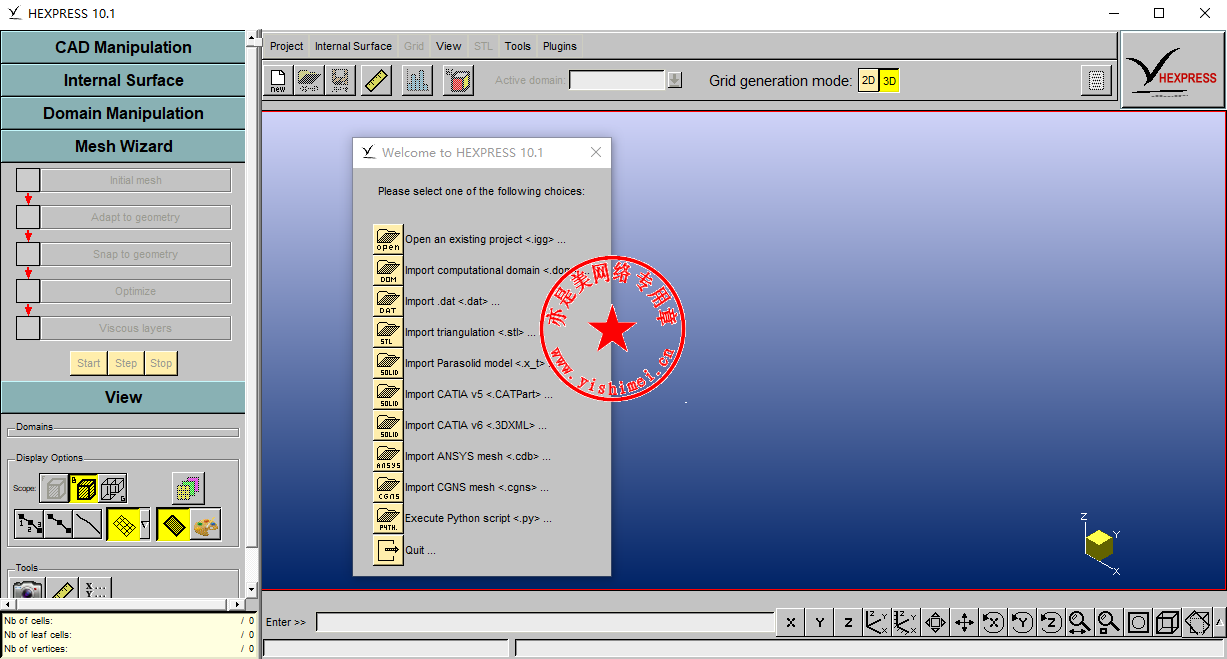Click the Enter >> command input field
This screenshot has width=1227, height=659.
[545, 622]
